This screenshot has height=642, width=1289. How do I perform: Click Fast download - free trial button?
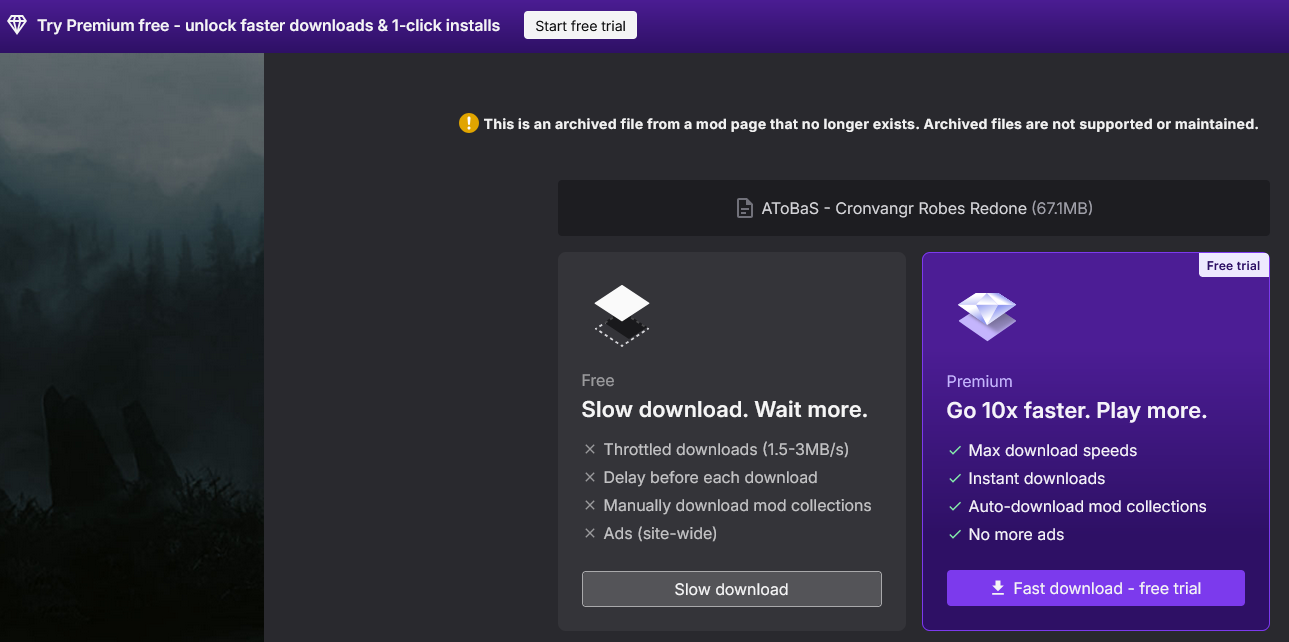1095,588
